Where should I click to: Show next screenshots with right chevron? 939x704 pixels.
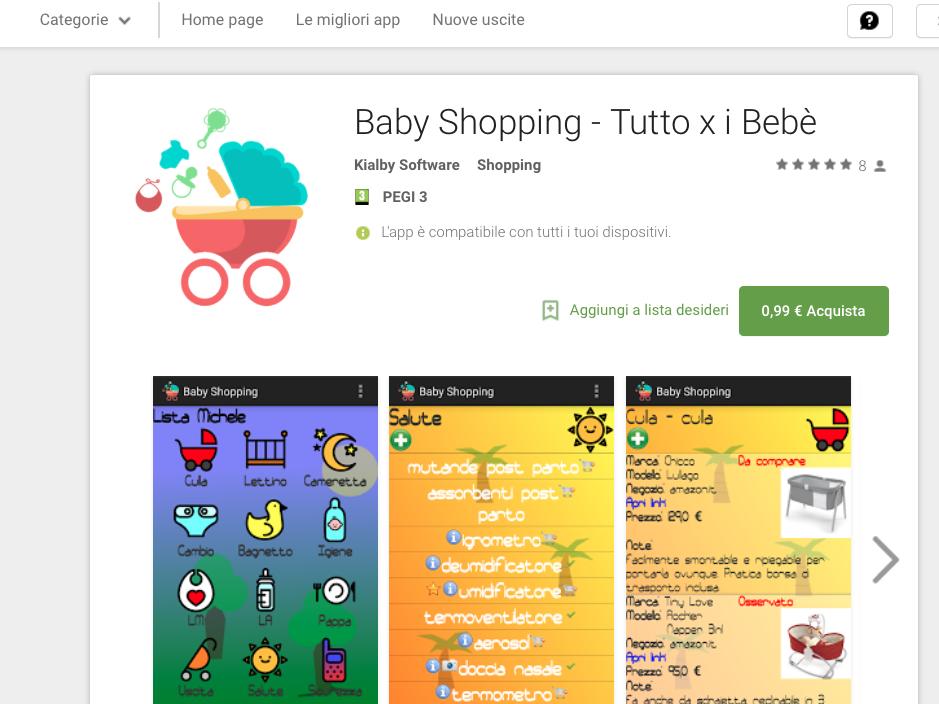(x=885, y=560)
